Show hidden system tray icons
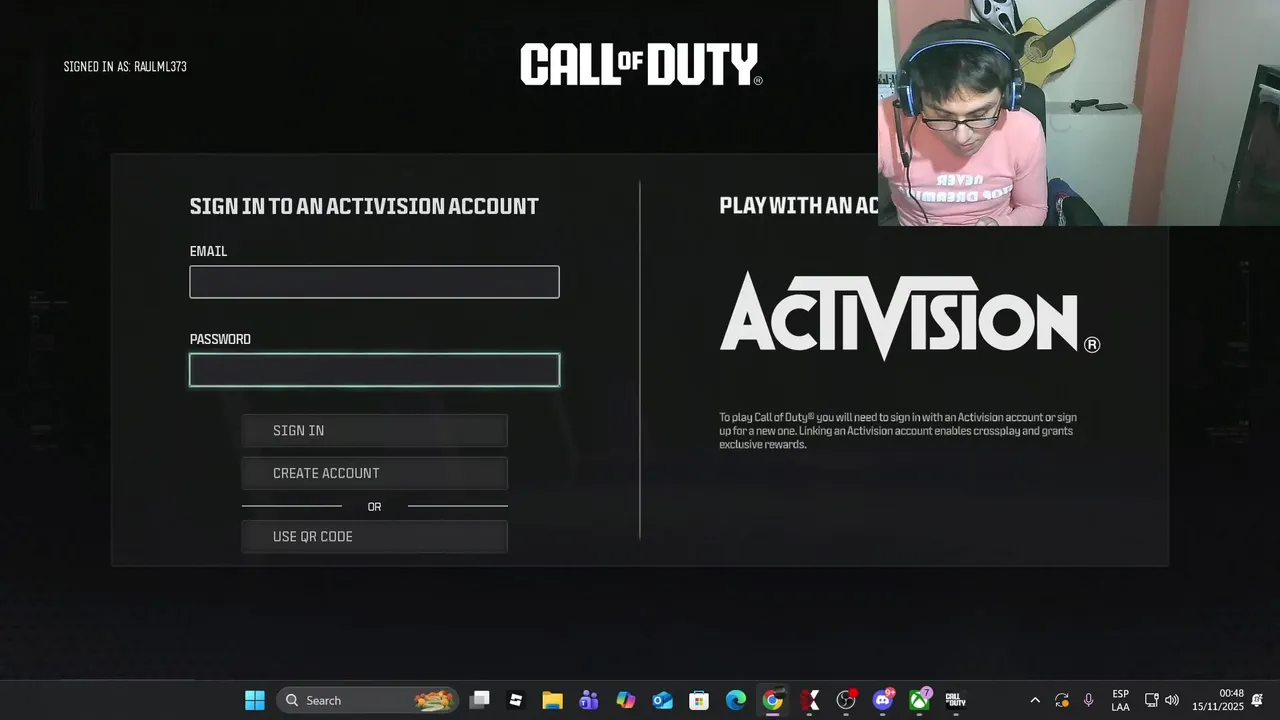 [x=1035, y=700]
